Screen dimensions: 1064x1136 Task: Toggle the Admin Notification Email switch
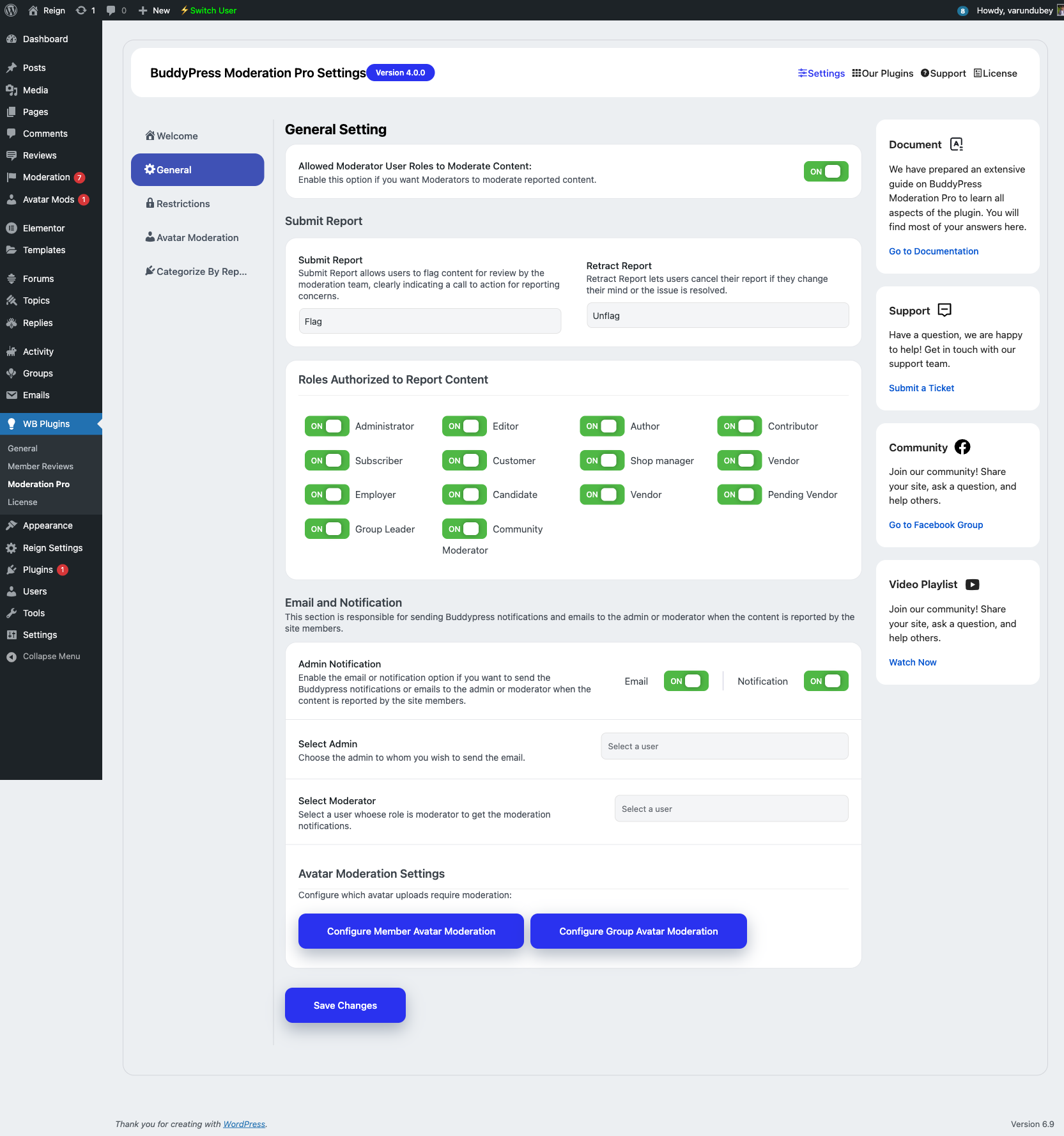(x=686, y=681)
